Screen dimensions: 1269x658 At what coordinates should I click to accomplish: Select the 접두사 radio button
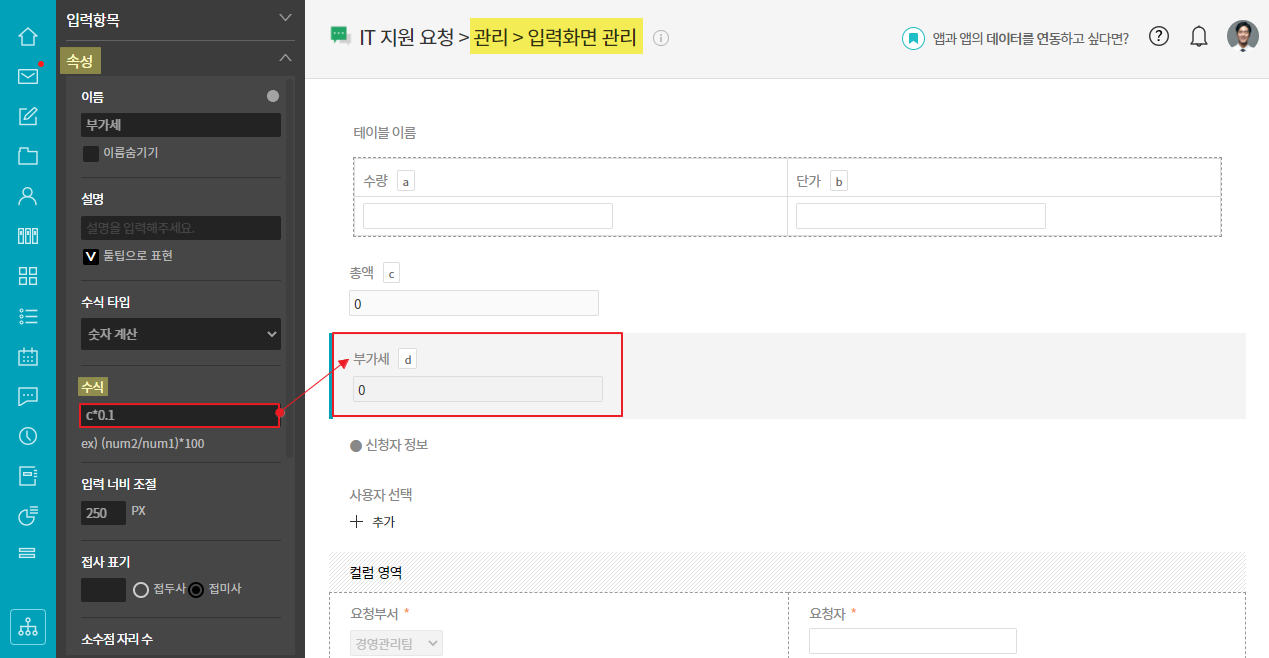(x=141, y=589)
